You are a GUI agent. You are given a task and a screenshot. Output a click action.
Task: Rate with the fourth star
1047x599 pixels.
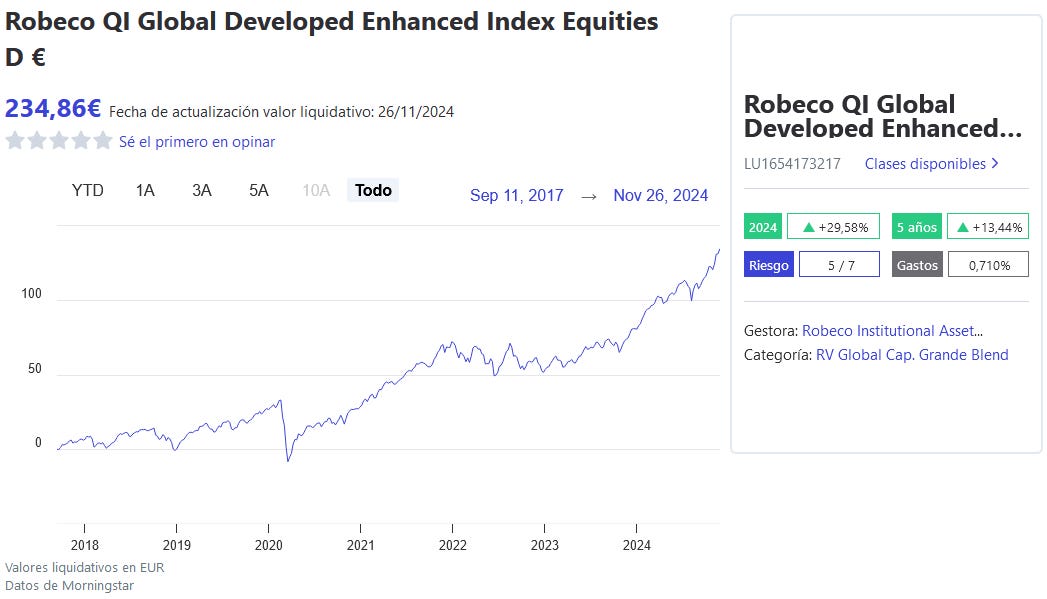pos(81,140)
